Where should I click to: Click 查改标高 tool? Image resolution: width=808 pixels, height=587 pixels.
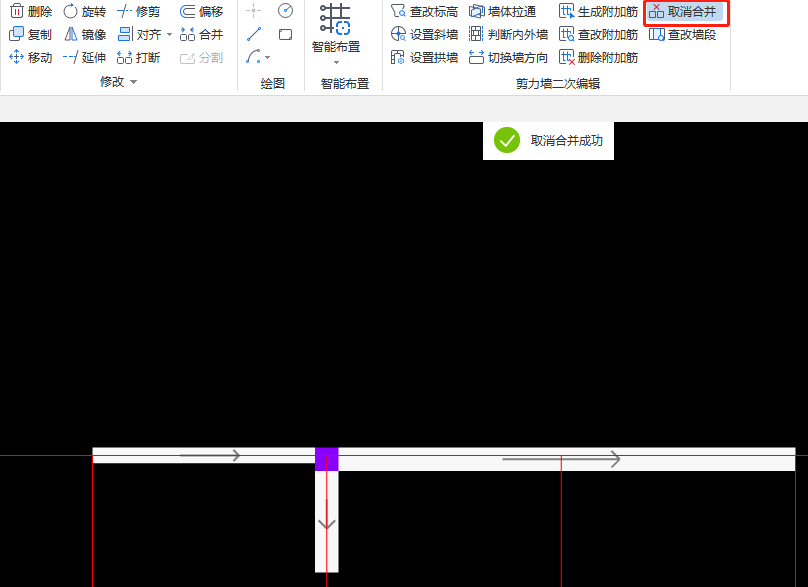(424, 11)
